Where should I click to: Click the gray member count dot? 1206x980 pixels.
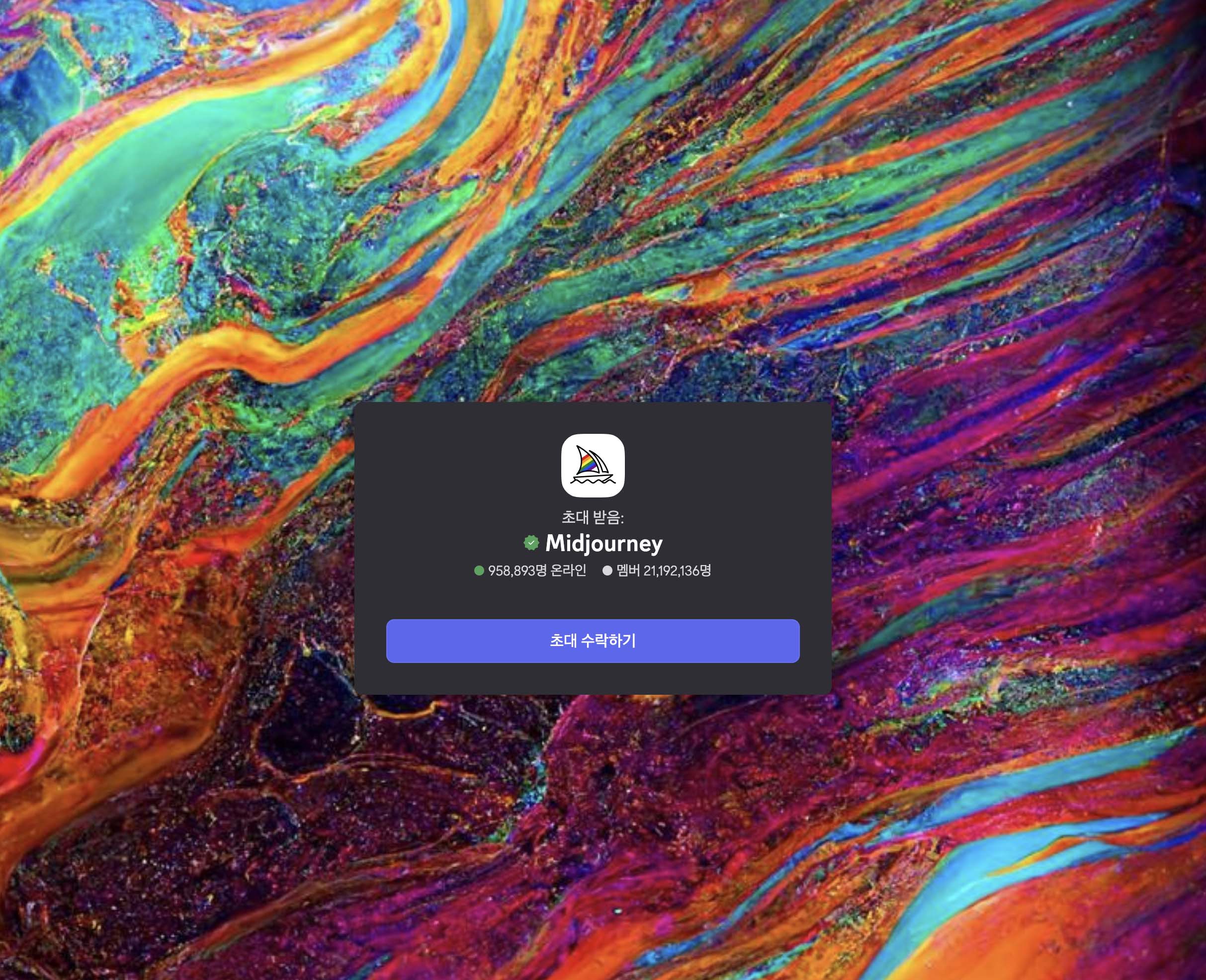(x=607, y=571)
